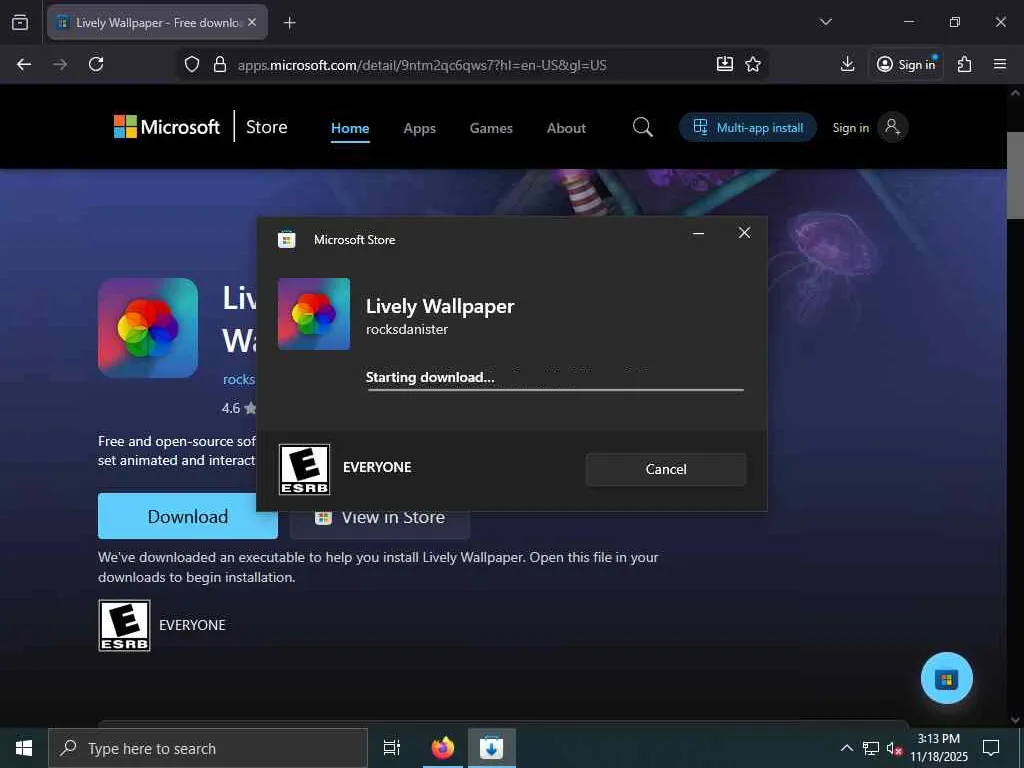
Task: Click the download progress bar in dialog
Action: click(x=555, y=390)
